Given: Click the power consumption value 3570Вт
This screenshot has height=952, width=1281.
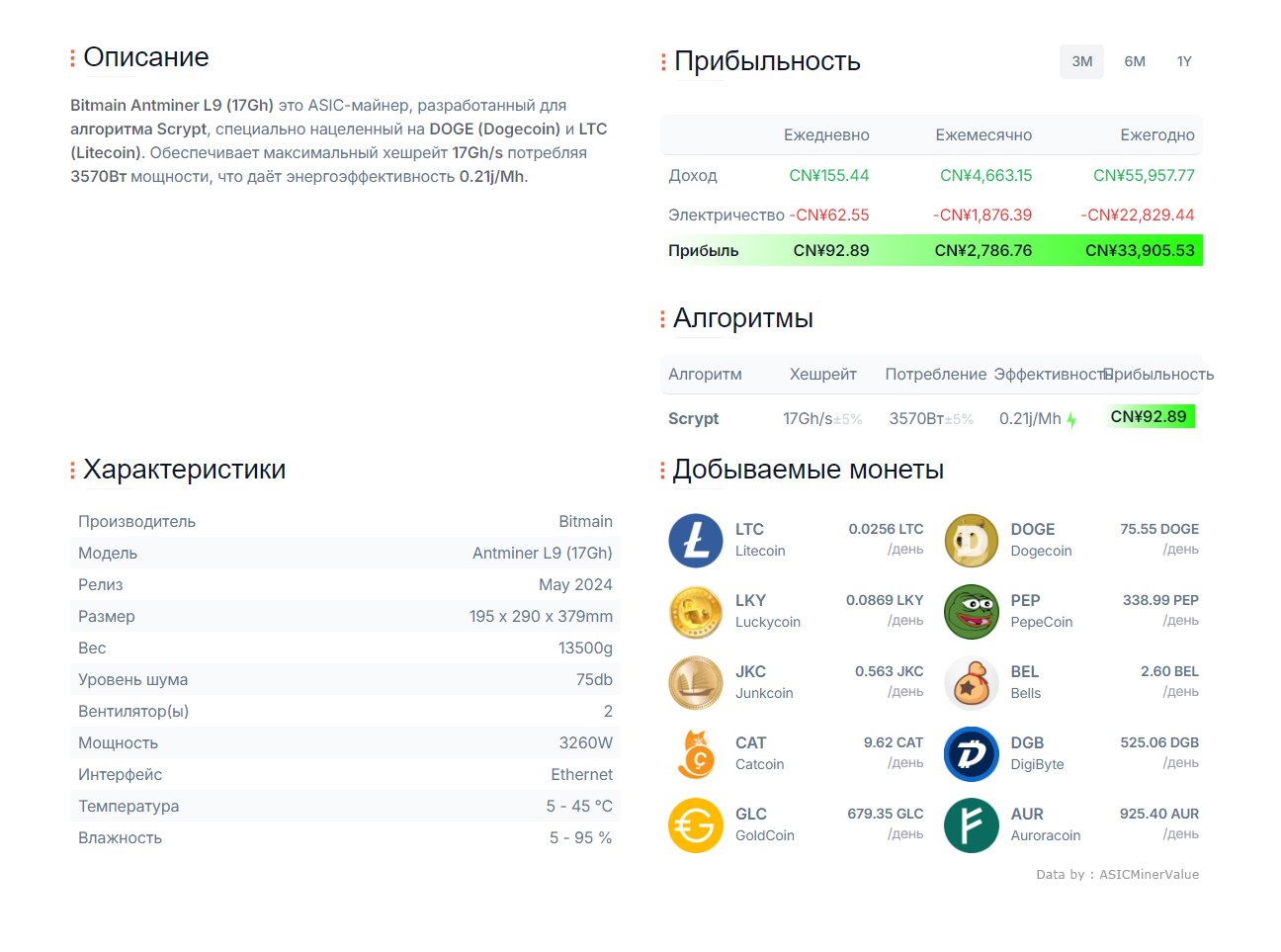Looking at the screenshot, I should coord(916,418).
